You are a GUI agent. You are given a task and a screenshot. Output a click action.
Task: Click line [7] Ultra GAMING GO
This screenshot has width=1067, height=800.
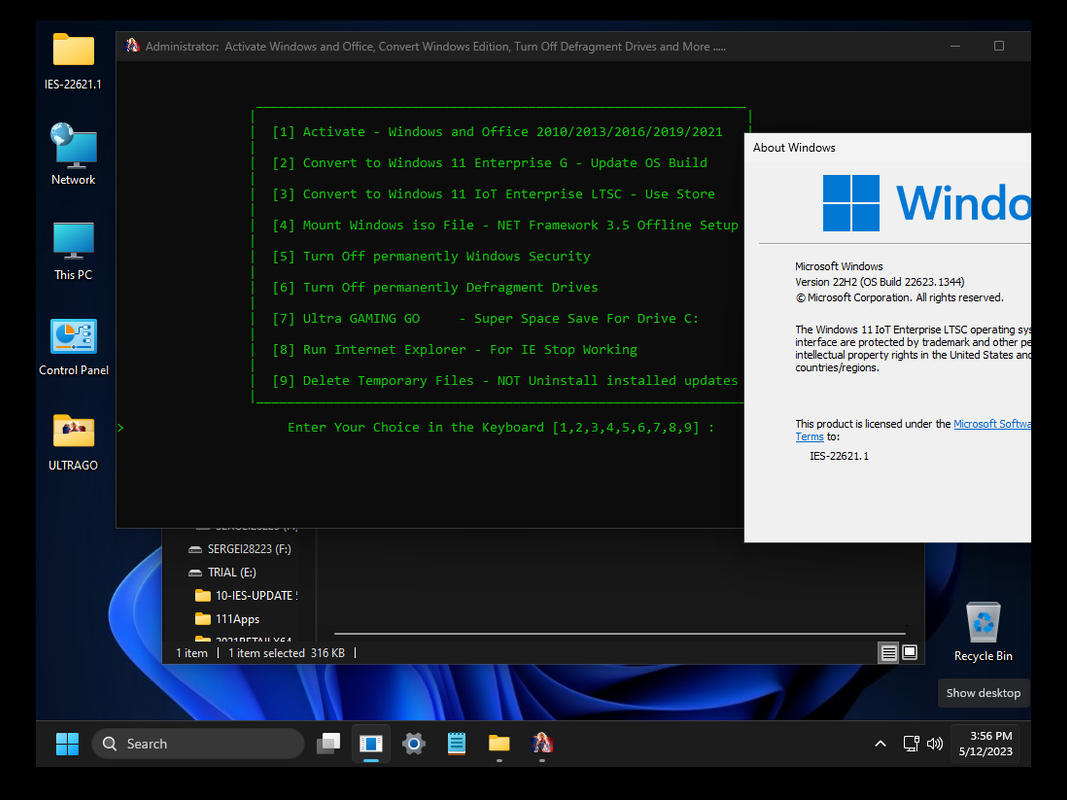(485, 319)
